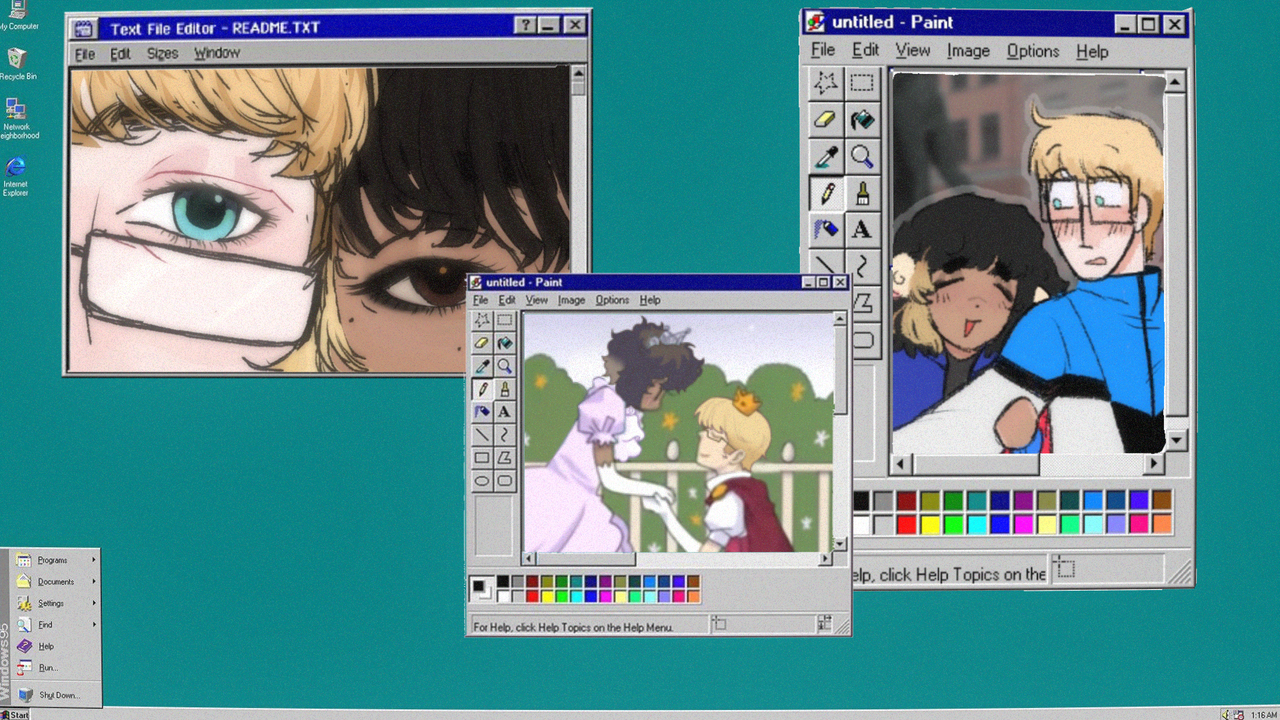Pick the Eraser tool in large Paint window
1280x720 pixels.
tap(826, 120)
